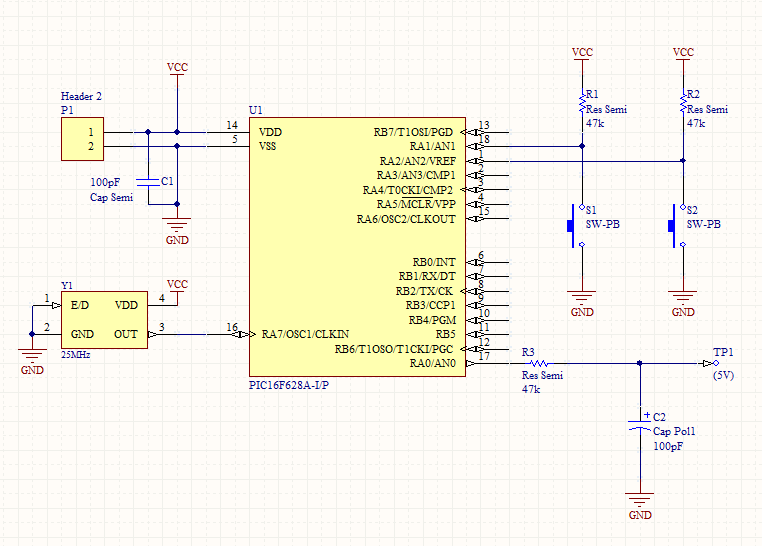Select the (5V) text under TP1
This screenshot has width=762, height=546.
click(723, 376)
